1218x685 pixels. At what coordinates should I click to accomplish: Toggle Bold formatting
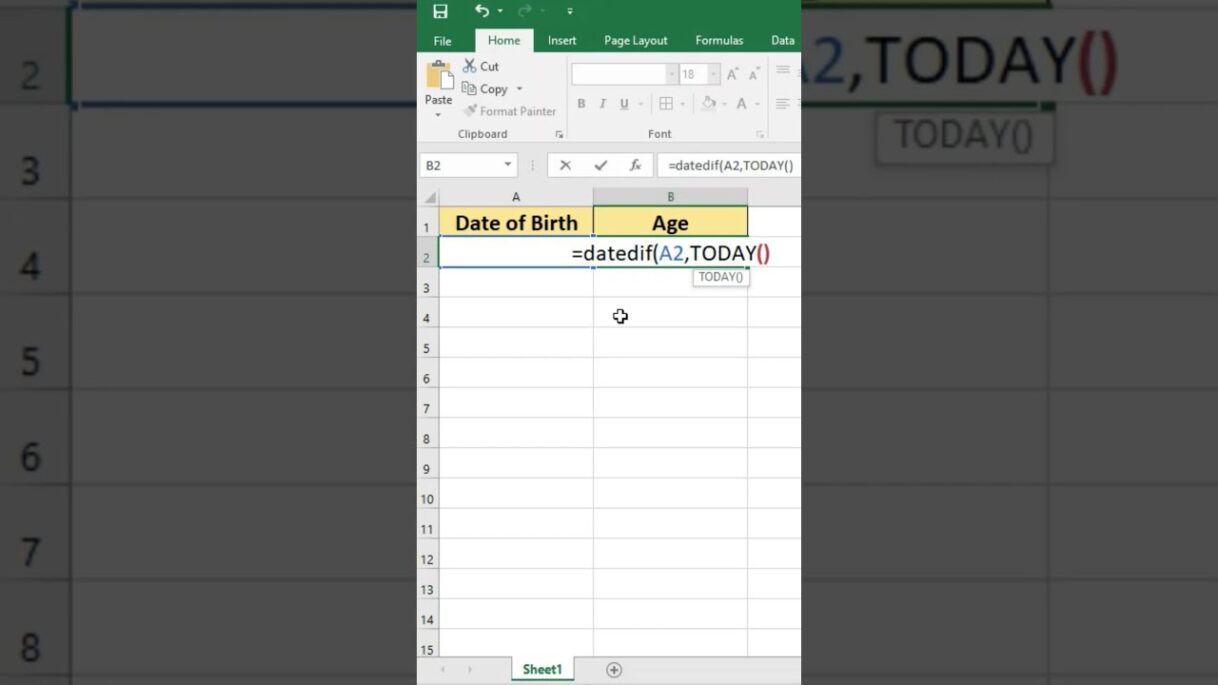pos(581,104)
